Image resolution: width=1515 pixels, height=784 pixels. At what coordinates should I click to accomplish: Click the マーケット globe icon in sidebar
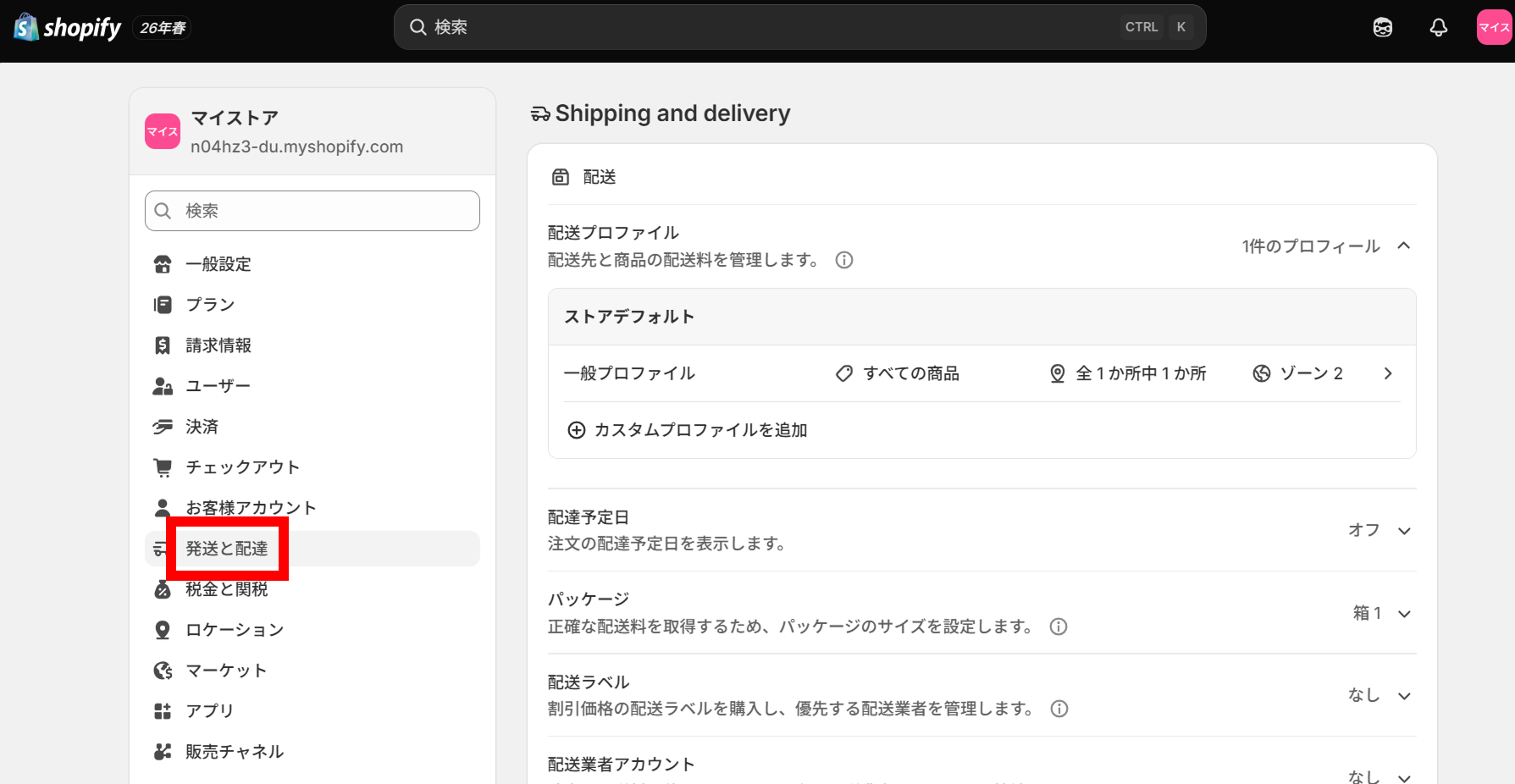[x=163, y=671]
